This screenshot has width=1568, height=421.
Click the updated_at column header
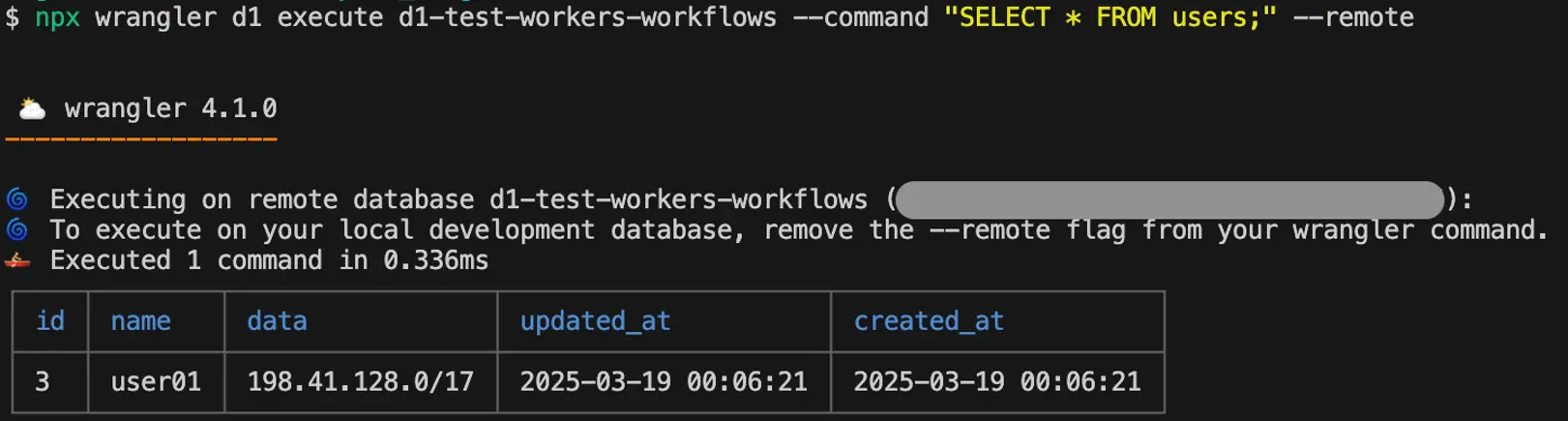(x=595, y=321)
